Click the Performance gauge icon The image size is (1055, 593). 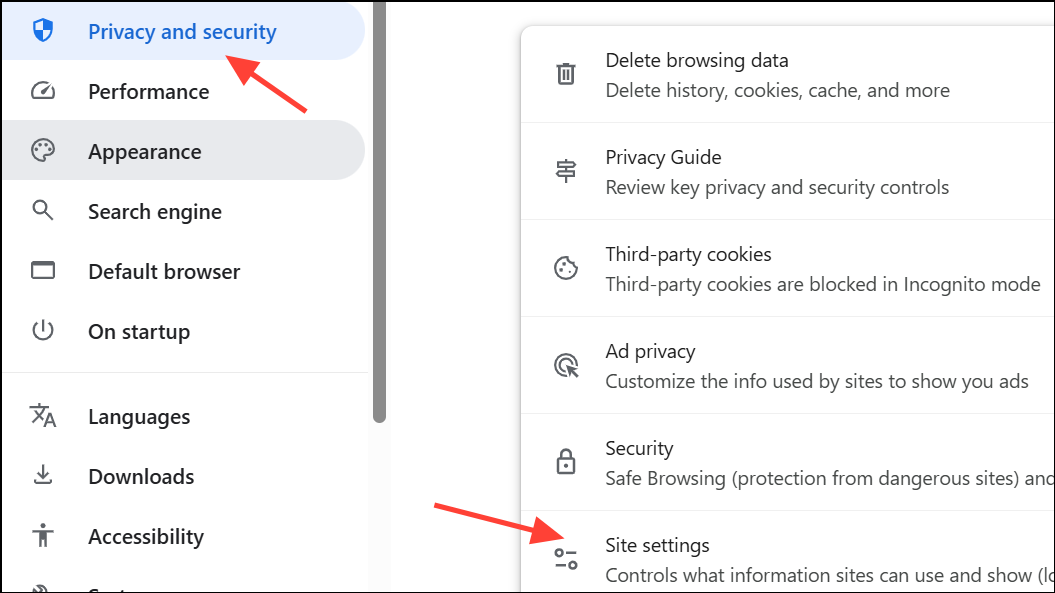point(43,91)
